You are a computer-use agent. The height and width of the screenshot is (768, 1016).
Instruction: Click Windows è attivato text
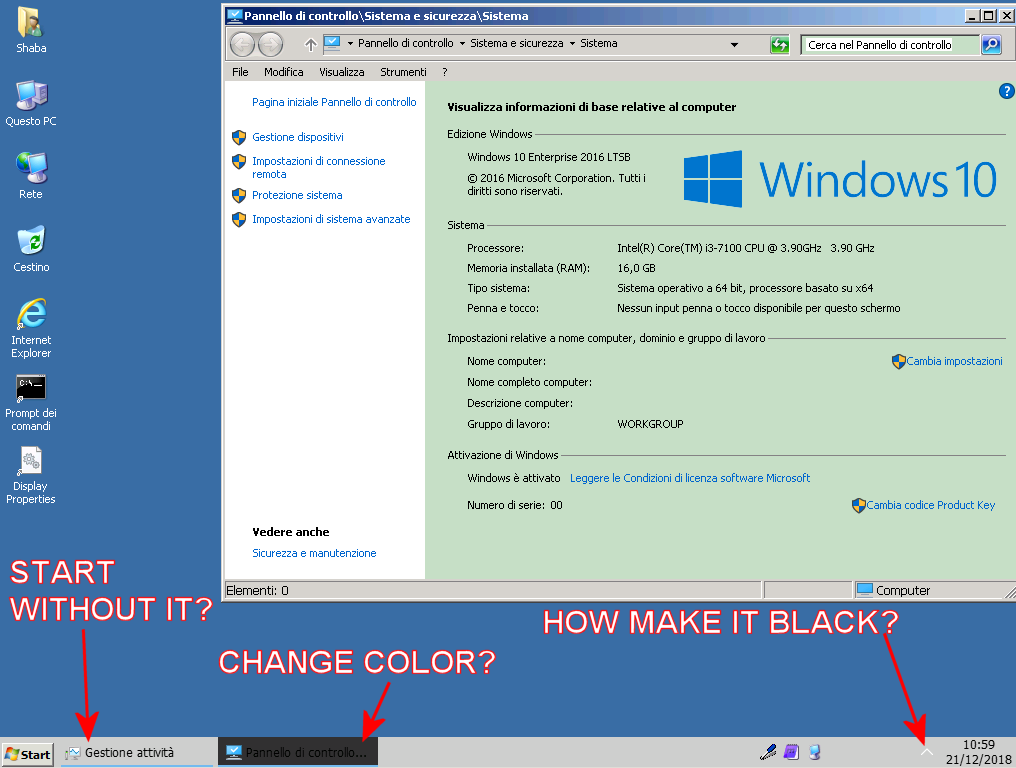(x=513, y=478)
